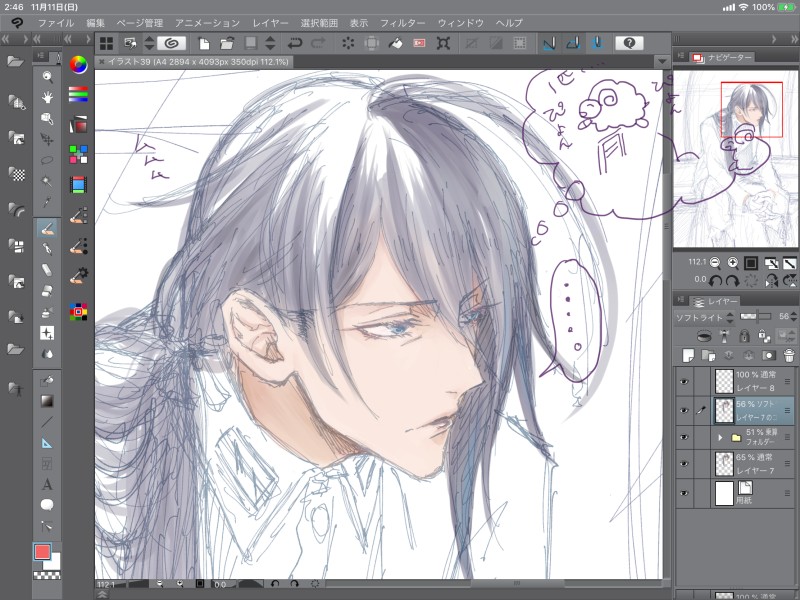Hide layer レイヤー 7
Image resolution: width=800 pixels, height=600 pixels.
coord(684,464)
